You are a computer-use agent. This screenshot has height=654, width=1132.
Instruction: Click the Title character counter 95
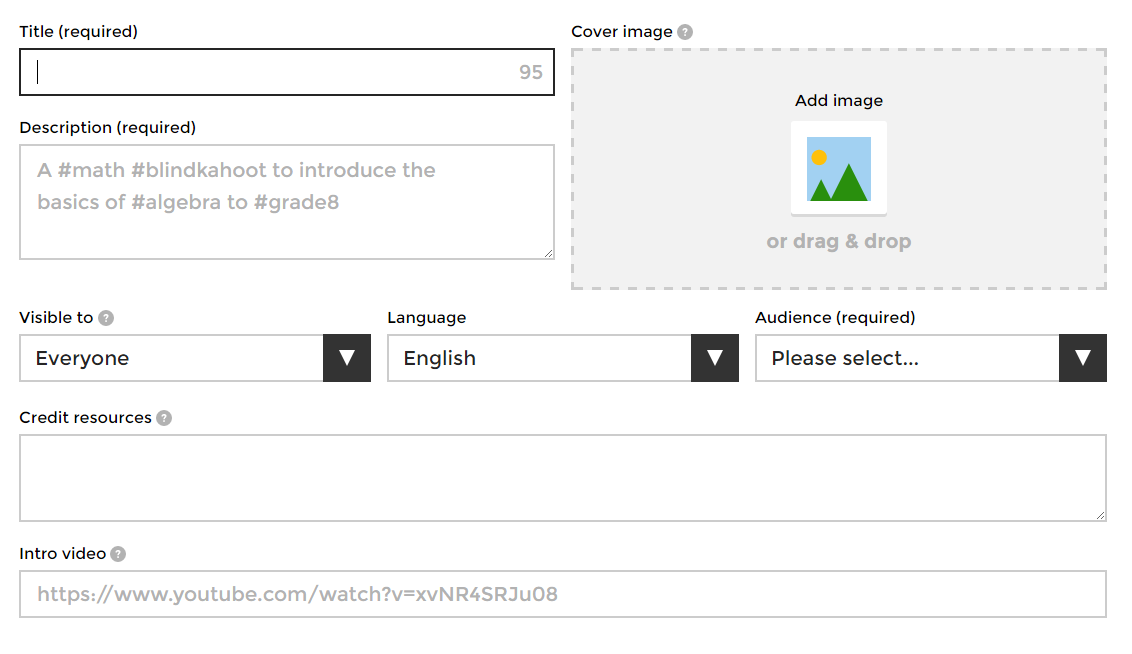(531, 72)
